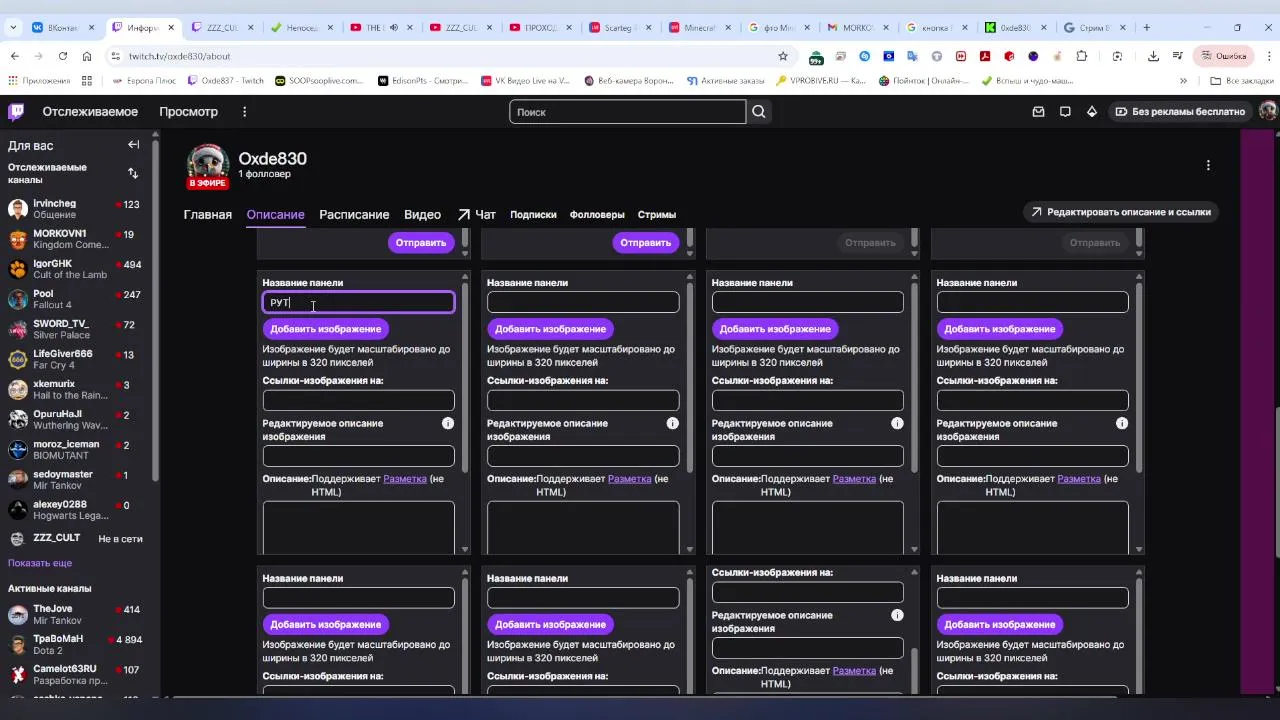Go back with browser back arrow
Screen dimensions: 1280x720
tap(14, 56)
